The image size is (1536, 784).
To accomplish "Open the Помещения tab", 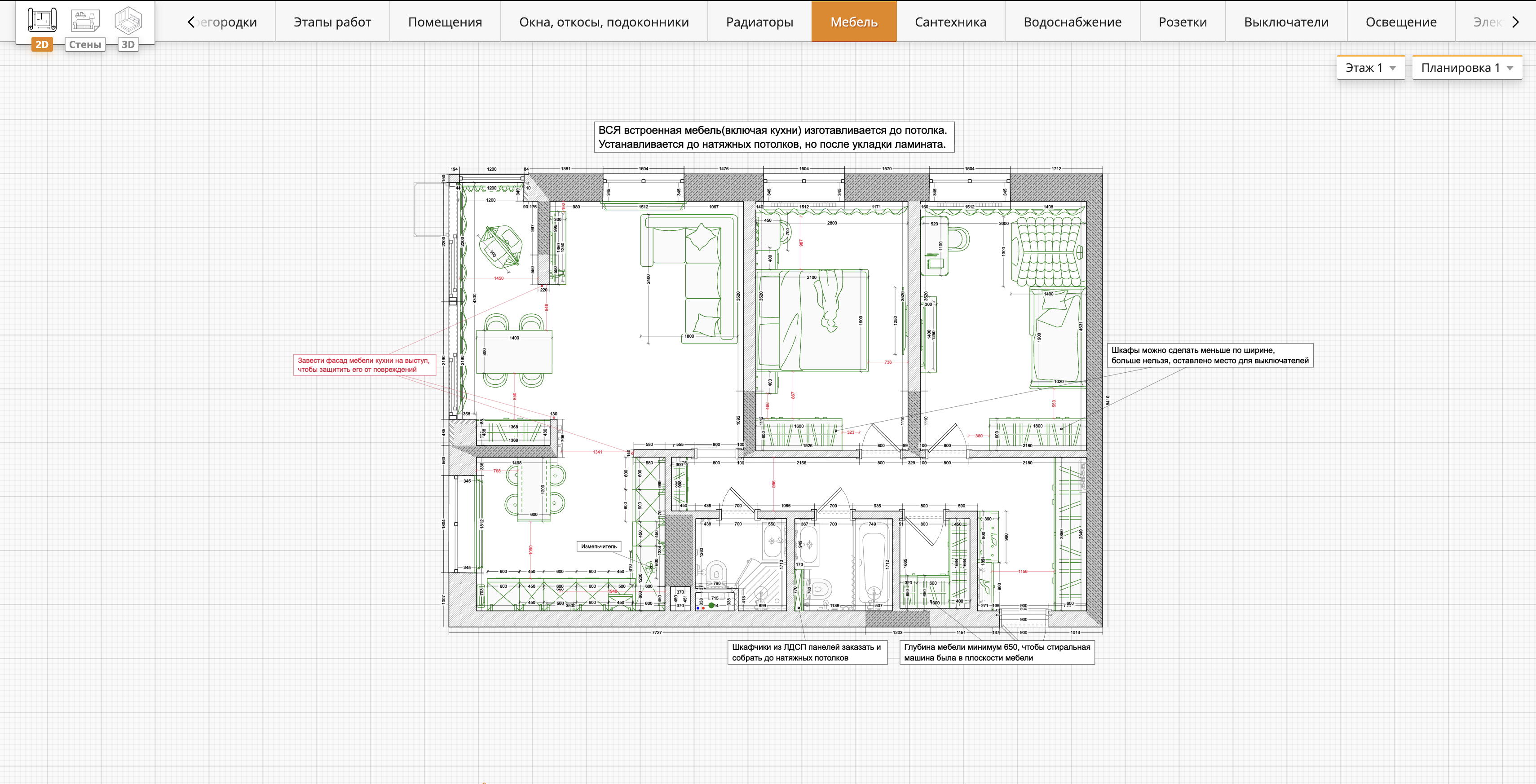I will point(445,22).
